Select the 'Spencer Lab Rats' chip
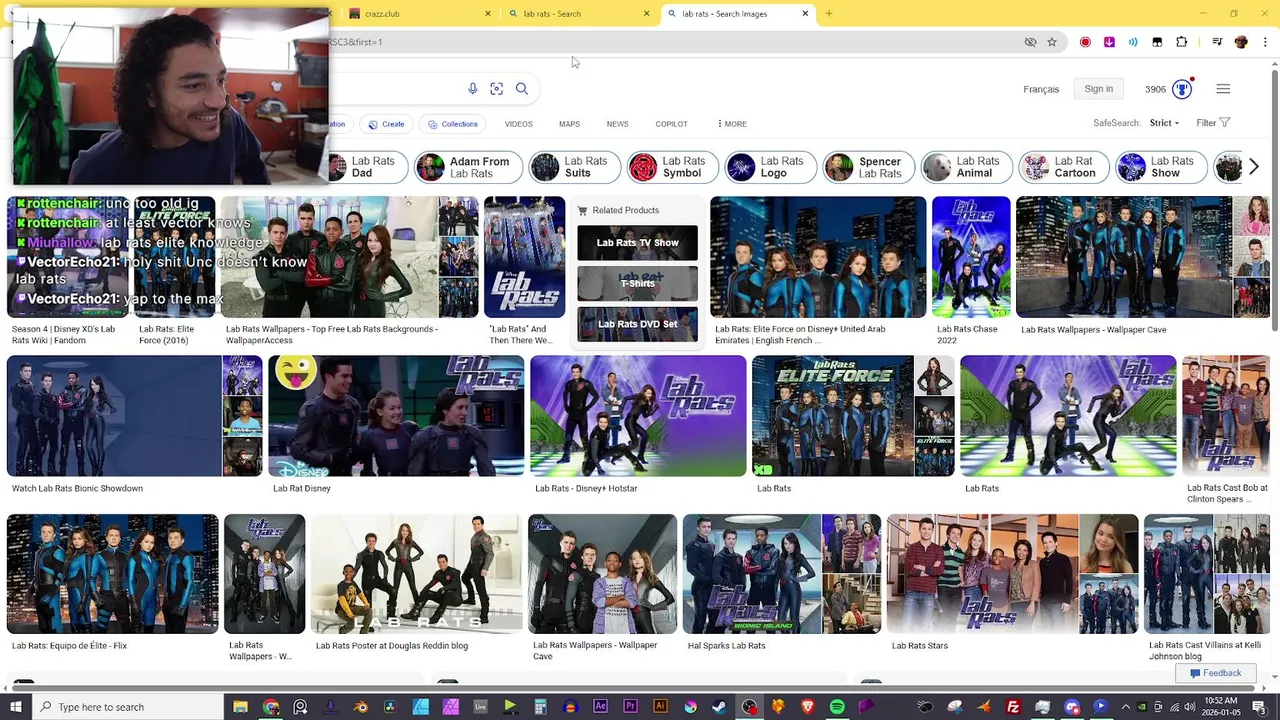The height and width of the screenshot is (720, 1280). [867, 167]
